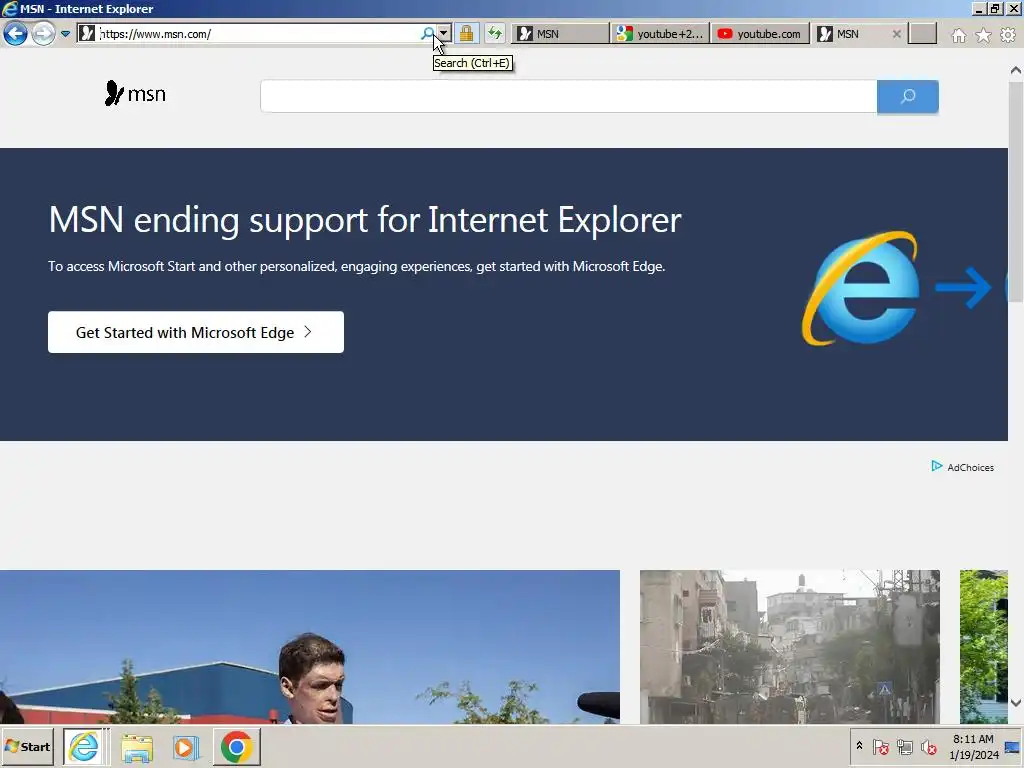
Task: Open the clock showing 8:11 AM
Action: pyautogui.click(x=974, y=747)
